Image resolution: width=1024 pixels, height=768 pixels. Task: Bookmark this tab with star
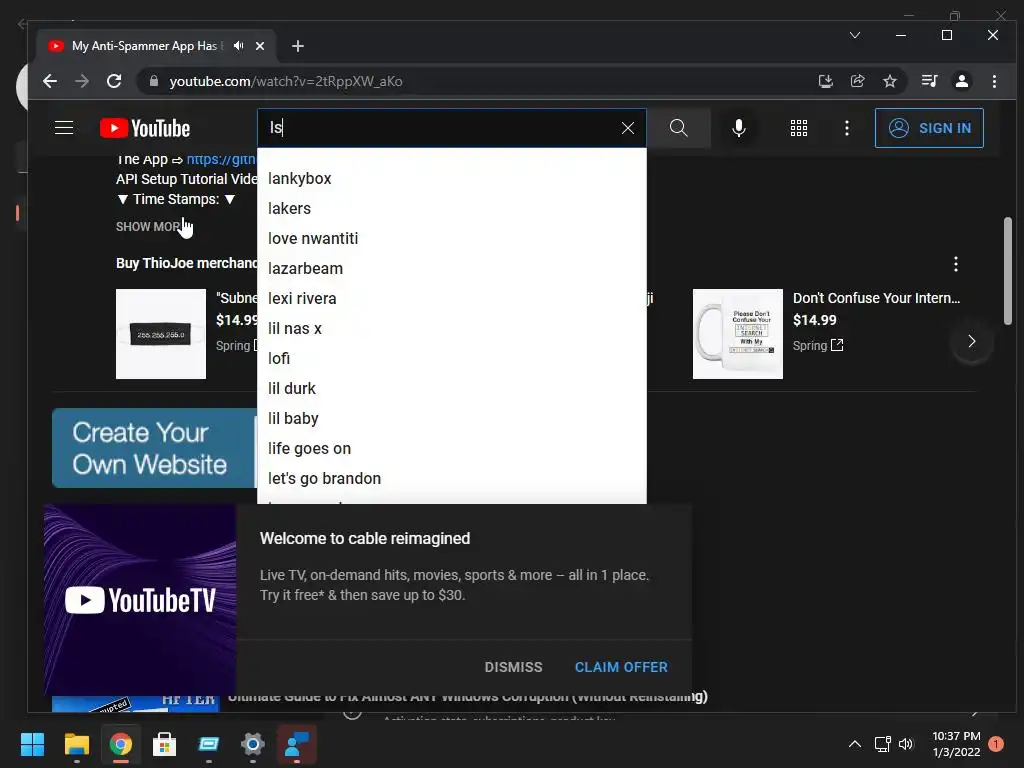pyautogui.click(x=889, y=81)
